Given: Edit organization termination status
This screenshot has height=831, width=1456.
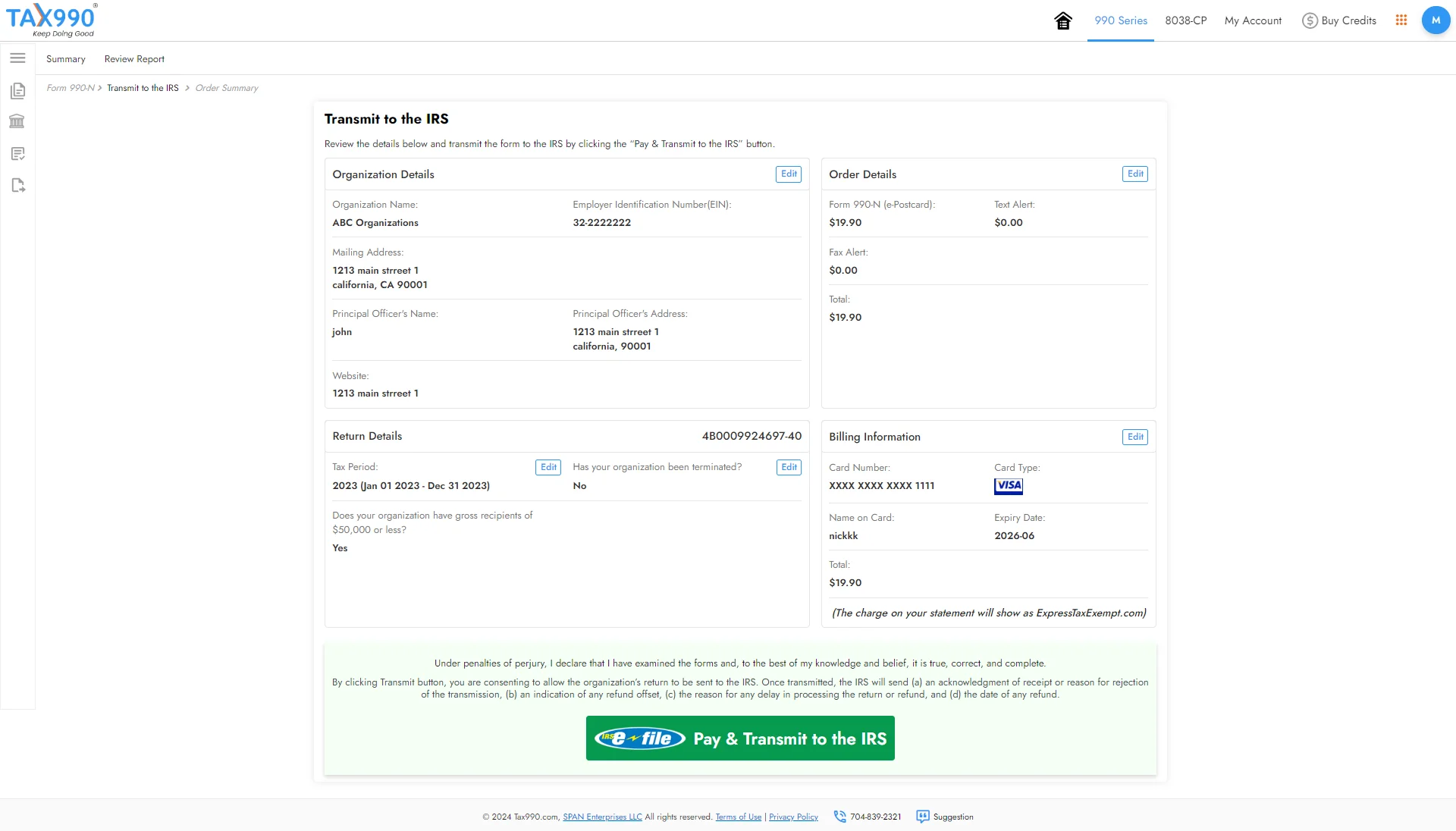Looking at the screenshot, I should coord(789,467).
